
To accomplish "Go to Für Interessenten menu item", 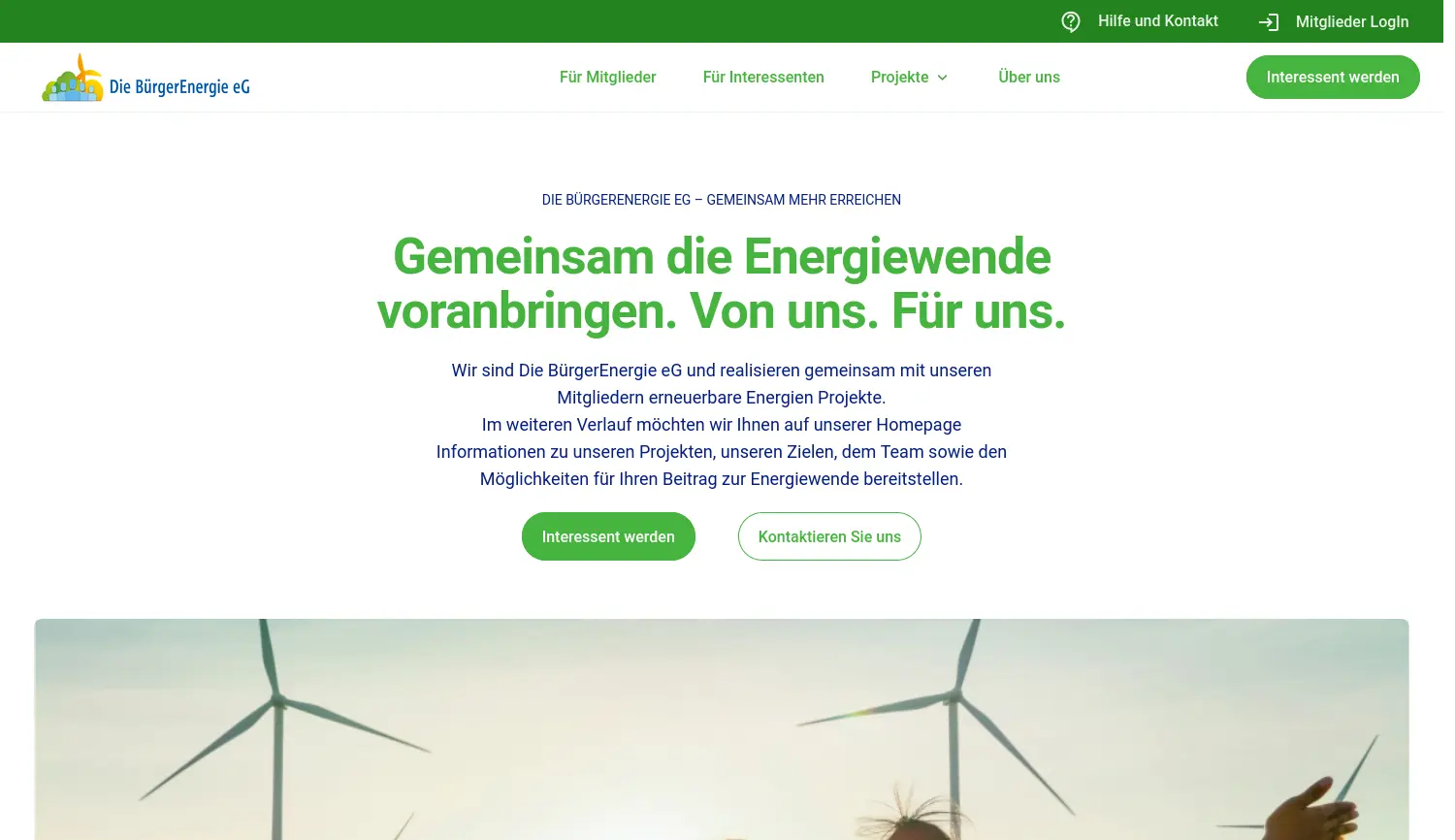I will (x=763, y=78).
